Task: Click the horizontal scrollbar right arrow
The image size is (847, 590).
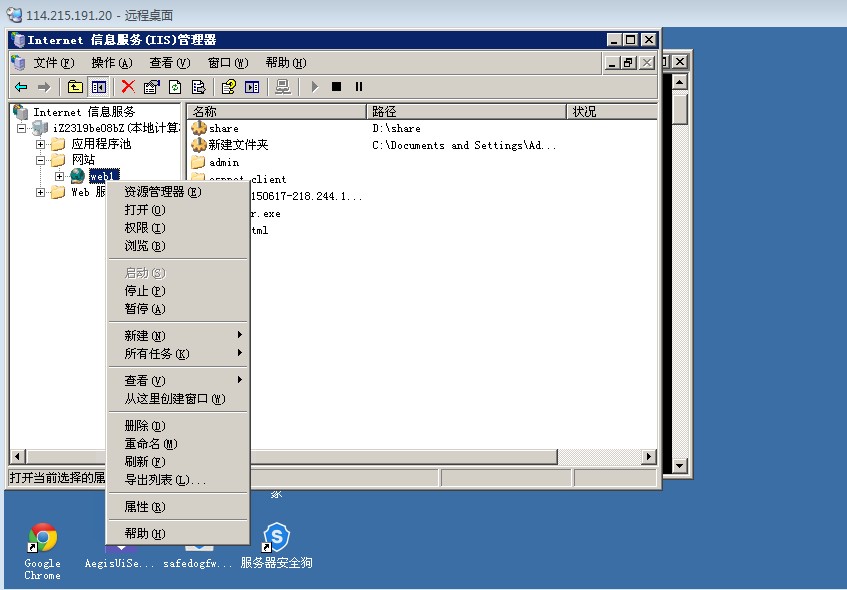Action: pos(649,457)
